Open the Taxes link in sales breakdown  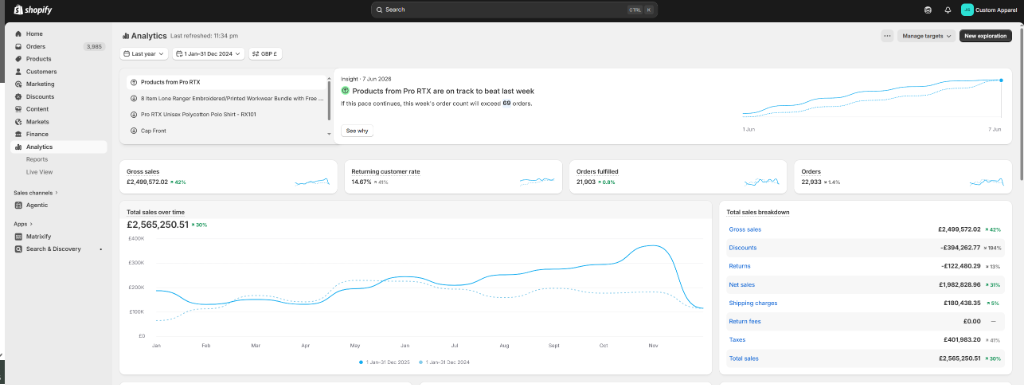737,339
